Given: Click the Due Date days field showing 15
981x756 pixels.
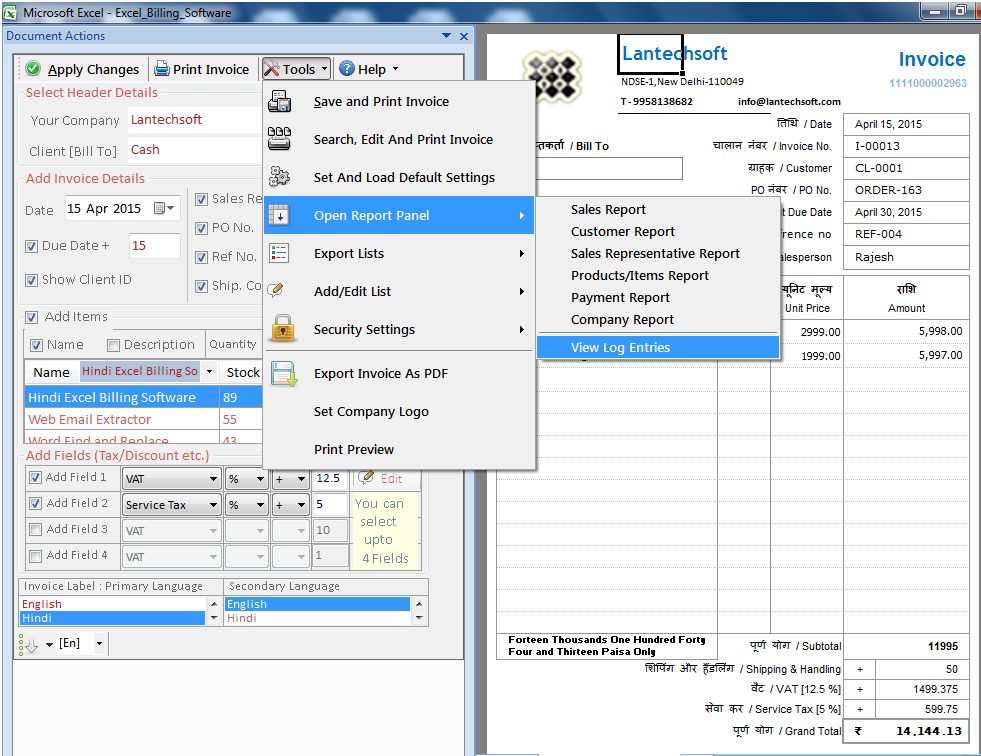Looking at the screenshot, I should (x=154, y=246).
